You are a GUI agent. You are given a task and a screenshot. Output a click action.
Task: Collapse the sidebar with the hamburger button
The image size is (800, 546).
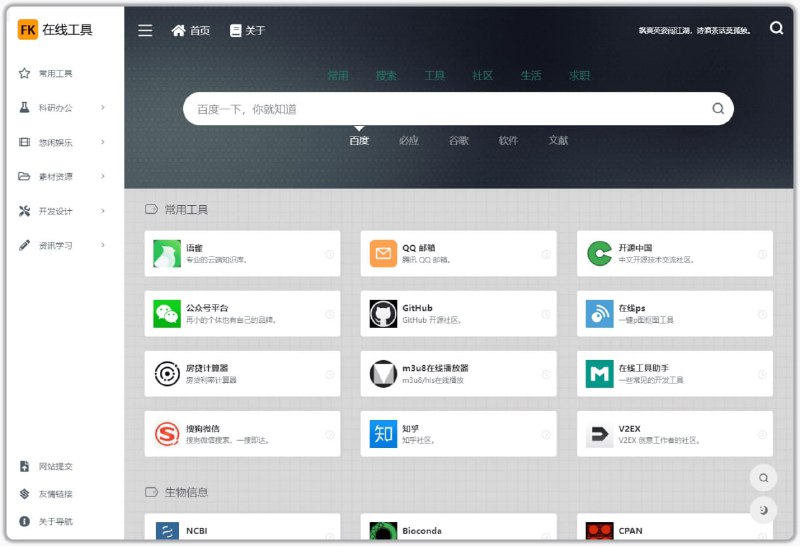pos(145,30)
